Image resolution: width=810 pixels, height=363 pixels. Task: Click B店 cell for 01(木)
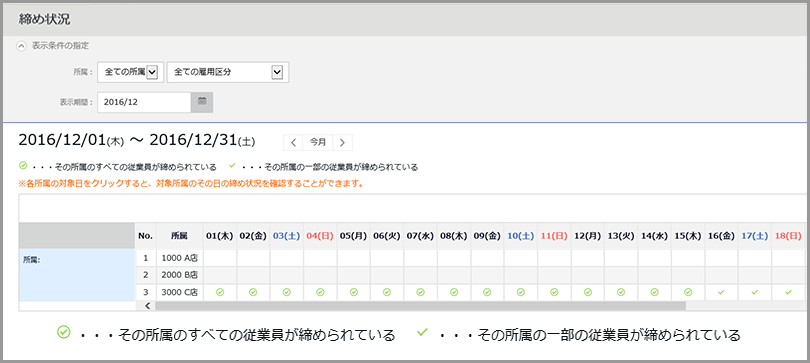[220, 275]
